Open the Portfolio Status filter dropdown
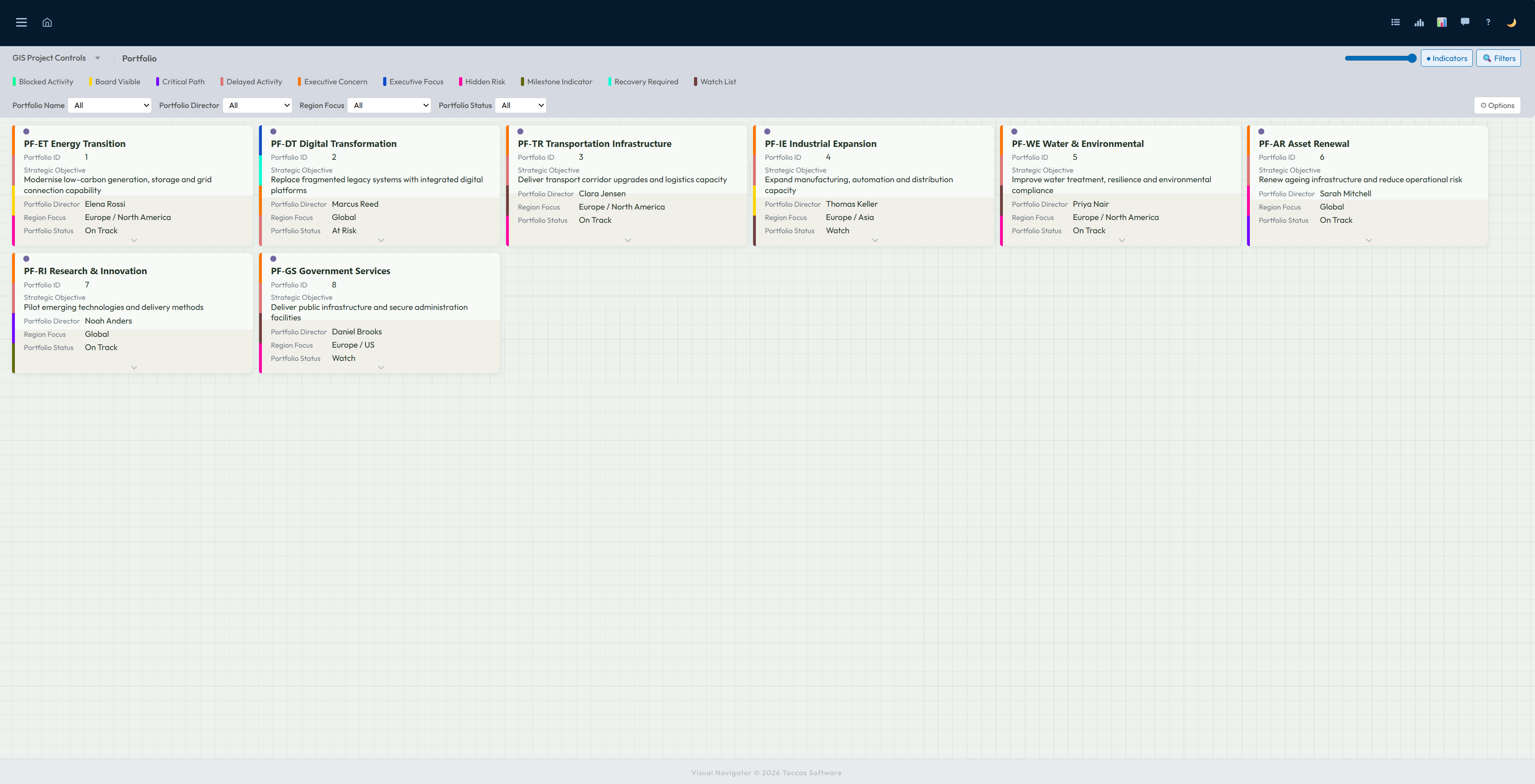 [521, 106]
